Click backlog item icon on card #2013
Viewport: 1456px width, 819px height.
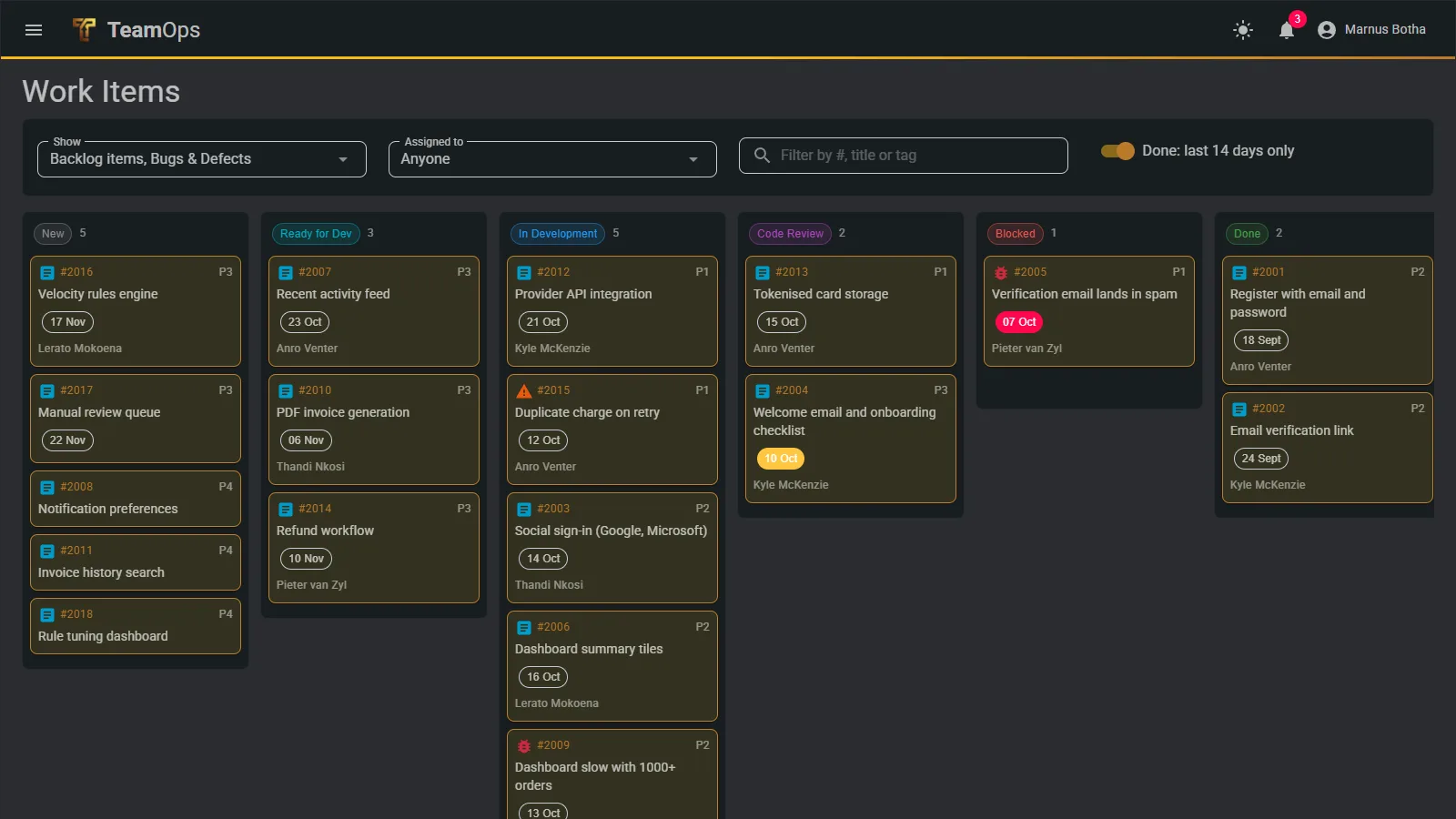click(763, 273)
